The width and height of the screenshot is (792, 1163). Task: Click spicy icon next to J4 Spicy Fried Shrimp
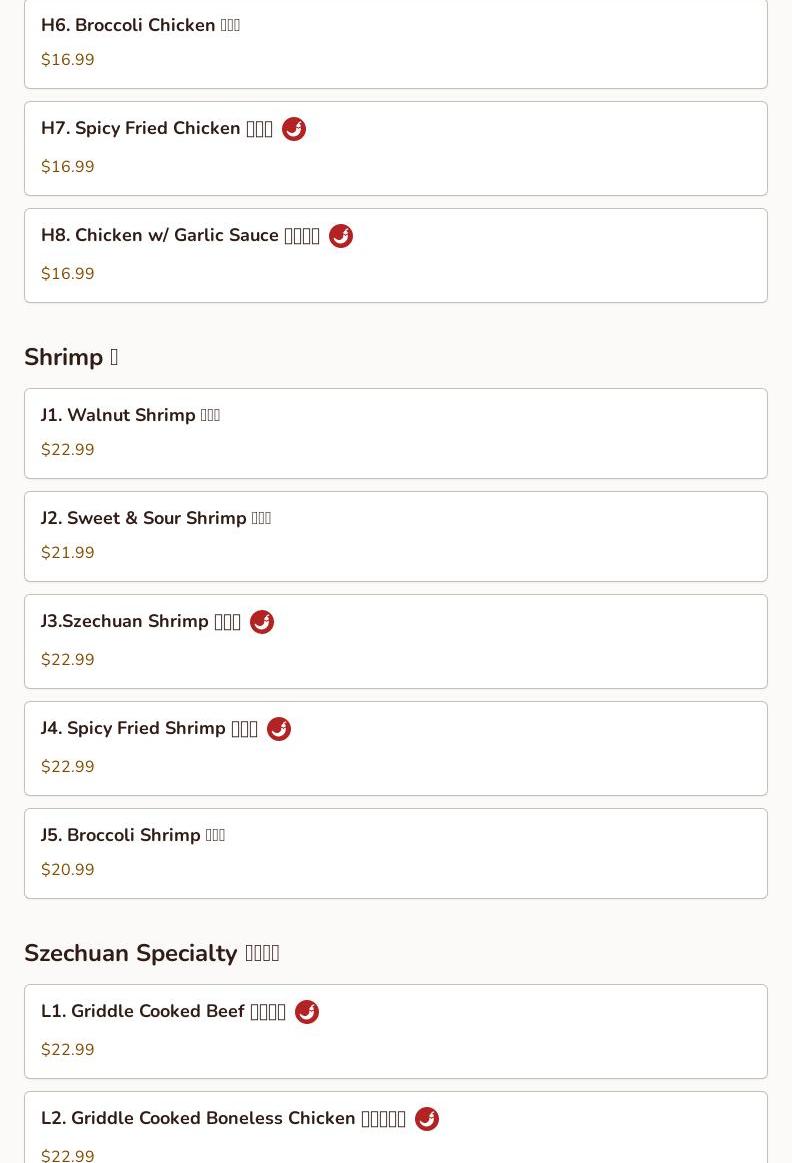279,729
